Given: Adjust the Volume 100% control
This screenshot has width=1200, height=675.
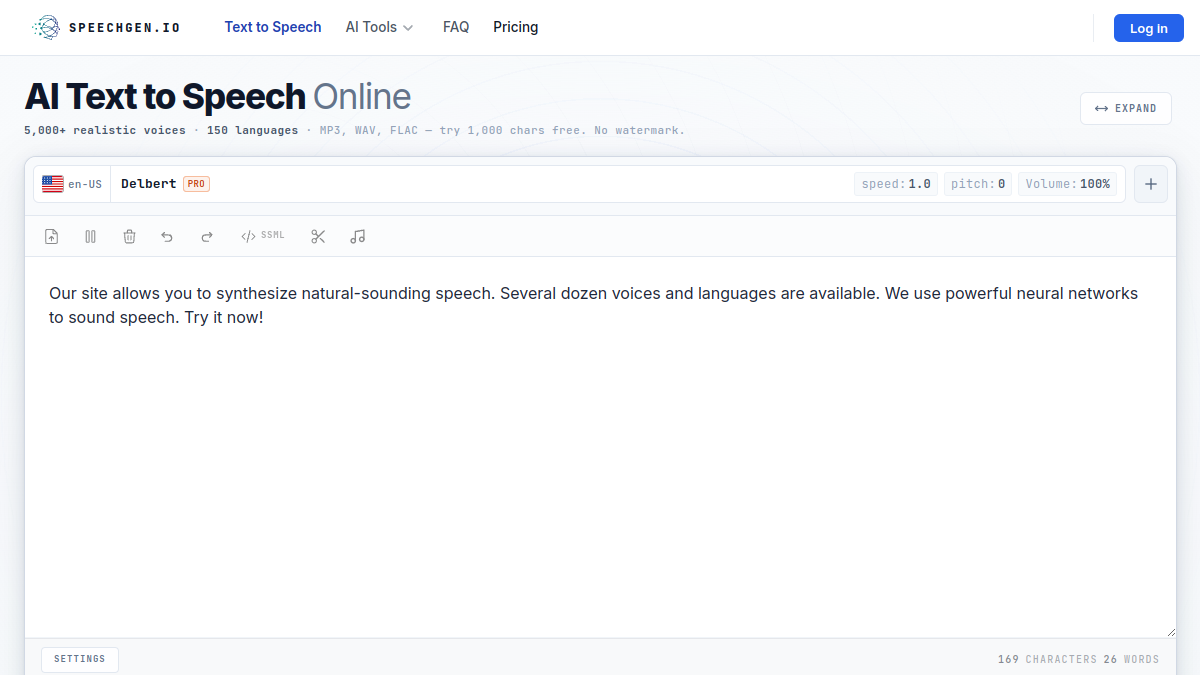Looking at the screenshot, I should (1068, 184).
